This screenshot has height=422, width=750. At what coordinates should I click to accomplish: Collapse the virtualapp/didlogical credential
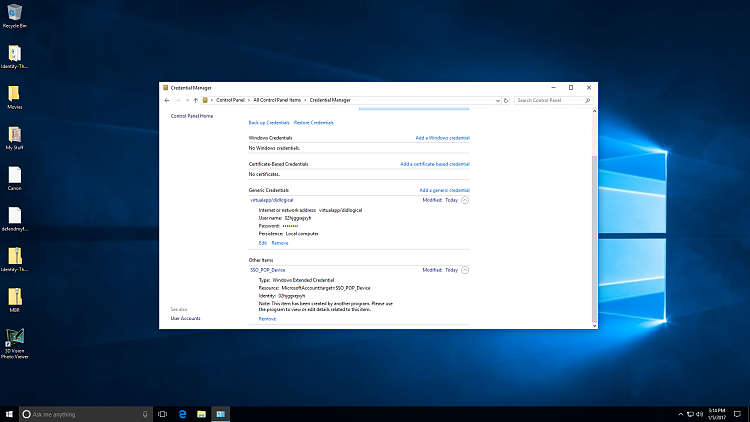tap(465, 200)
